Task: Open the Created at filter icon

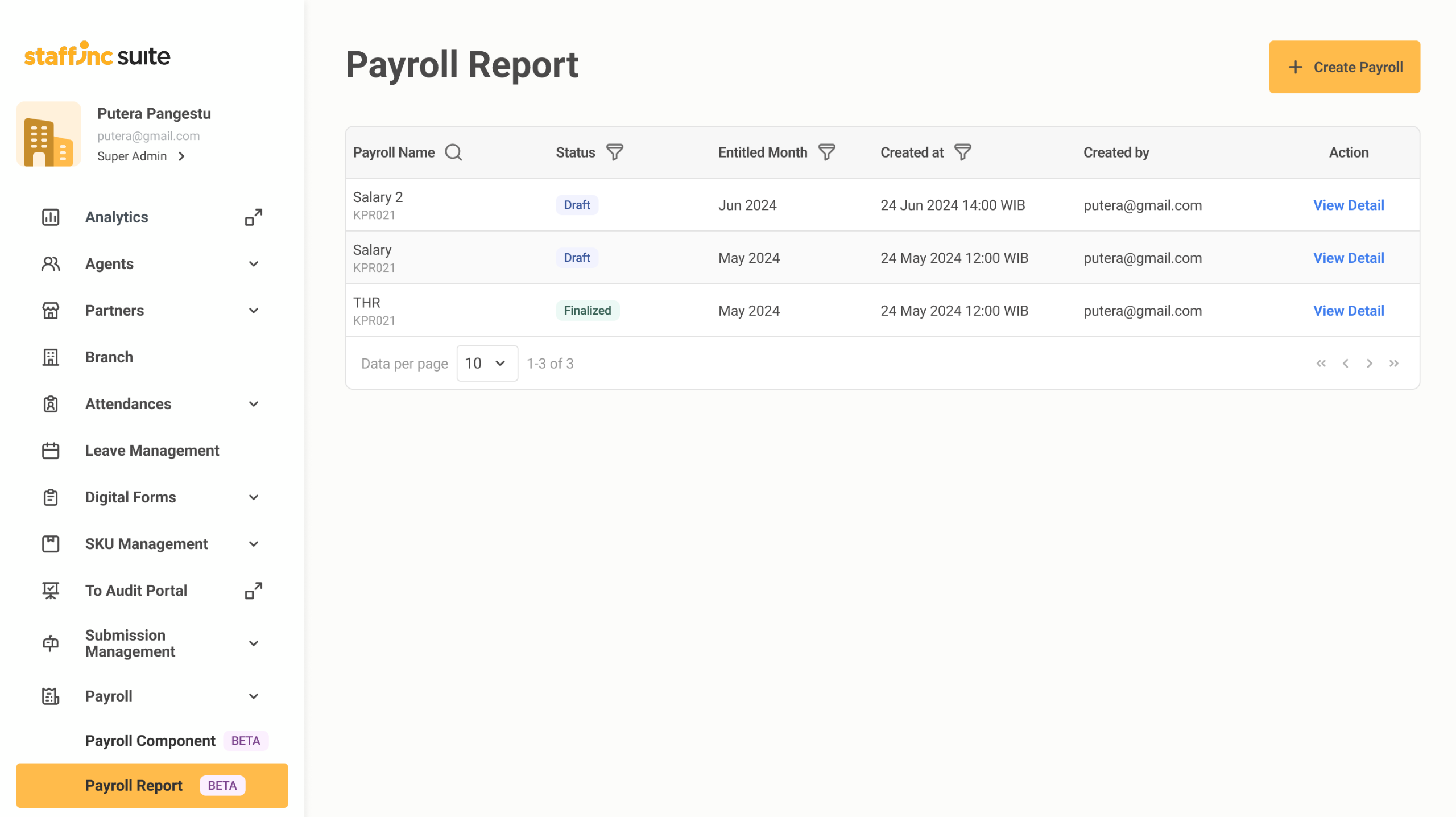Action: point(962,152)
